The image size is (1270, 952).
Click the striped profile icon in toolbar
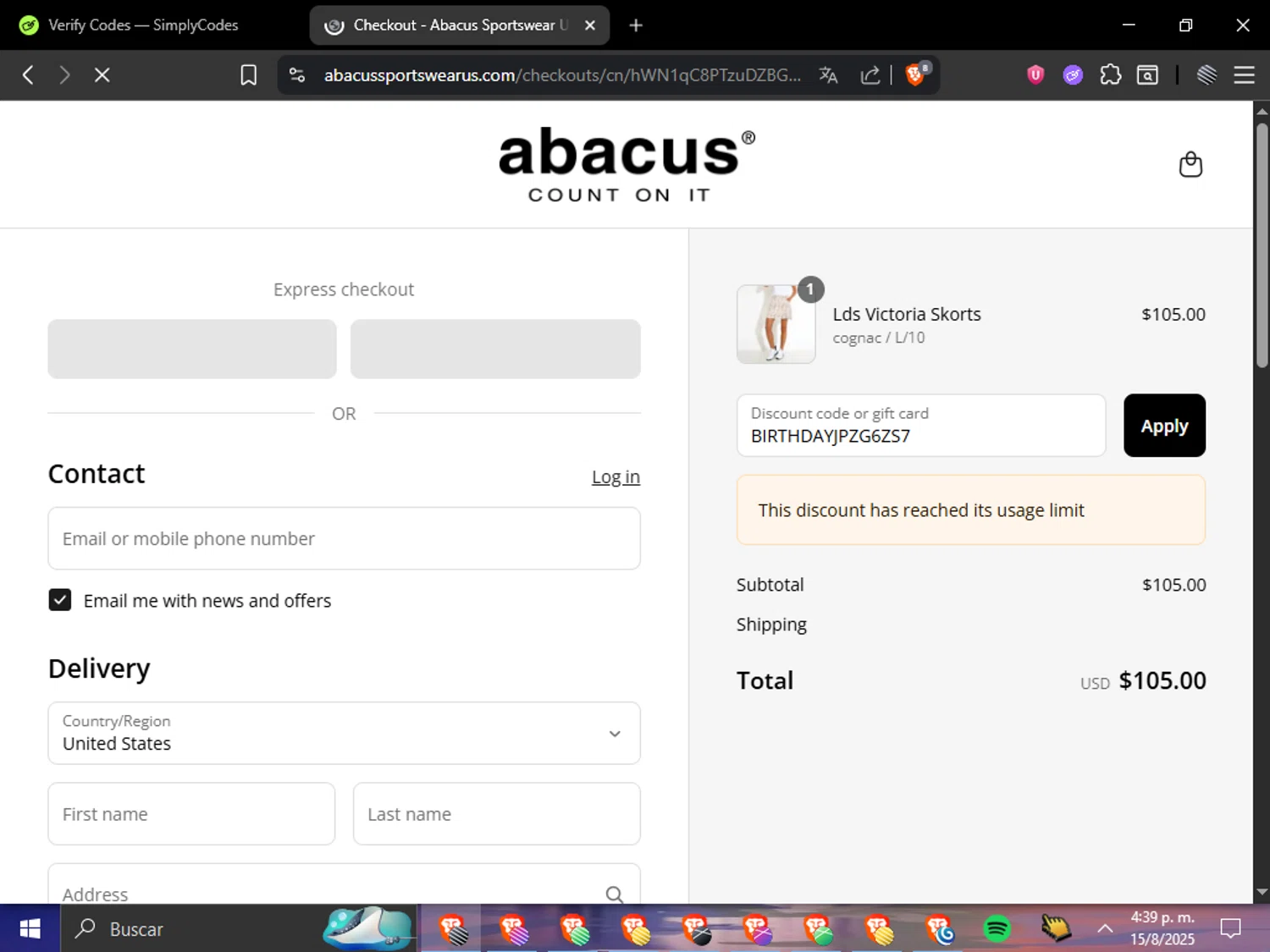[1206, 75]
